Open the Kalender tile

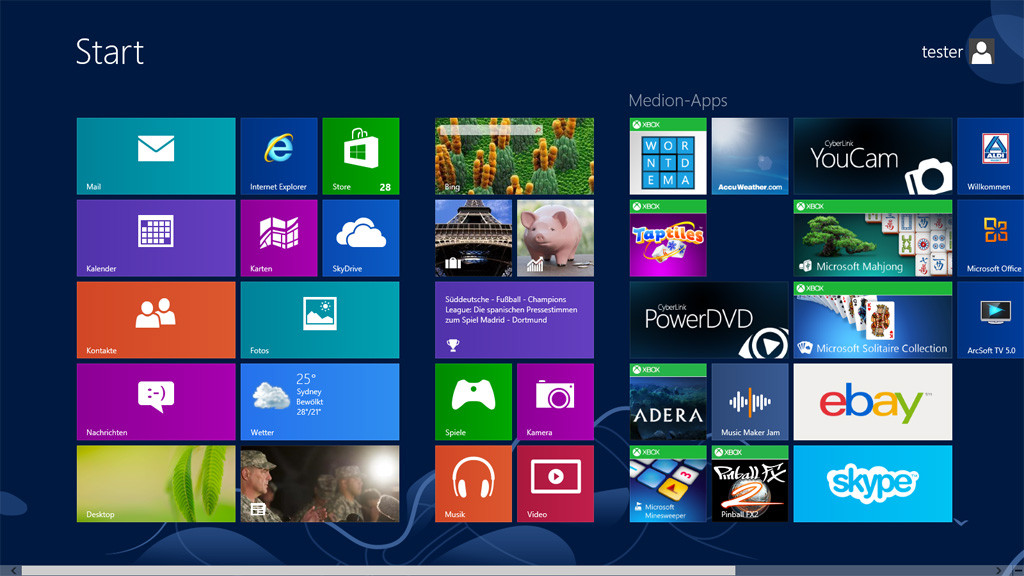(x=156, y=238)
